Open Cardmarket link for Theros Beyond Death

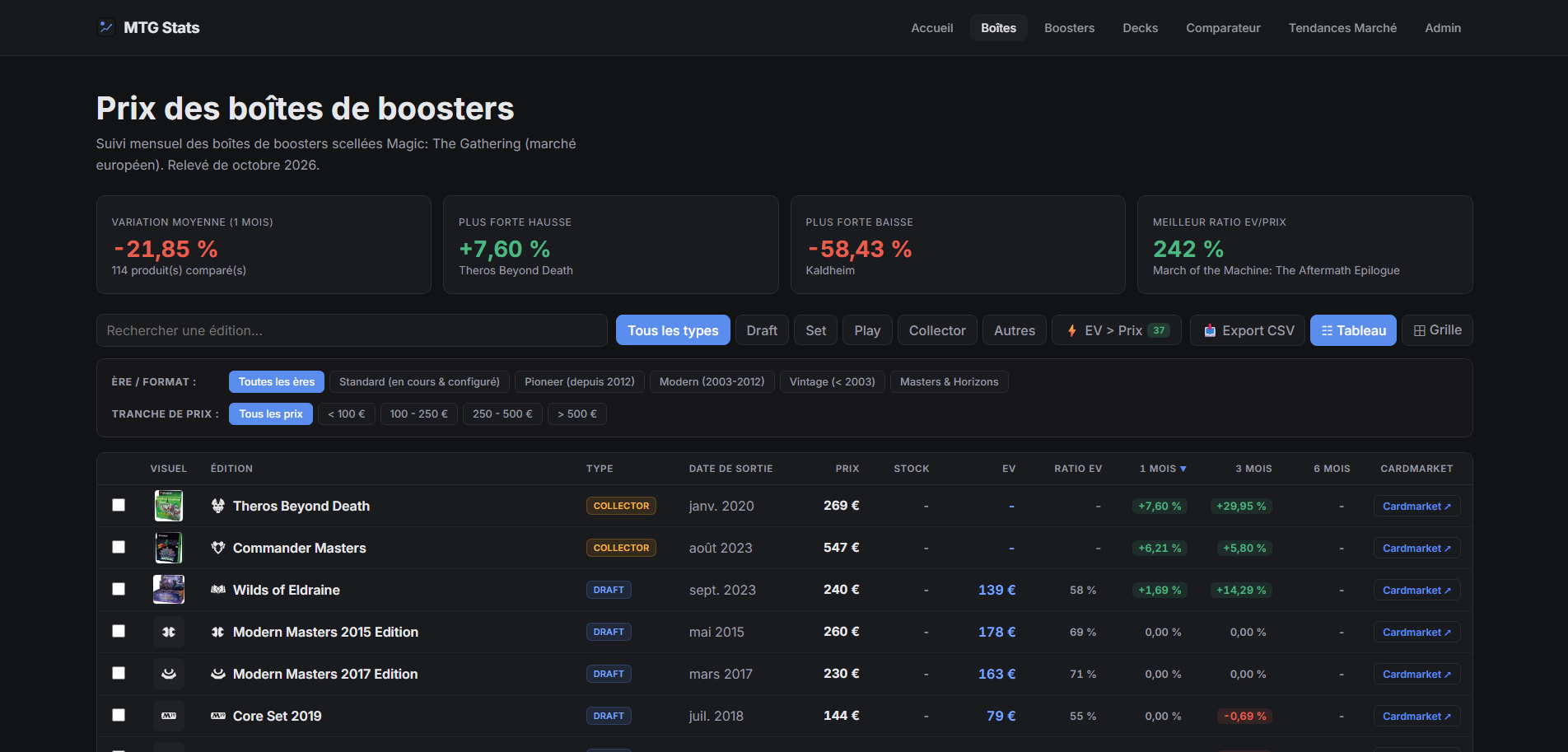coord(1416,506)
